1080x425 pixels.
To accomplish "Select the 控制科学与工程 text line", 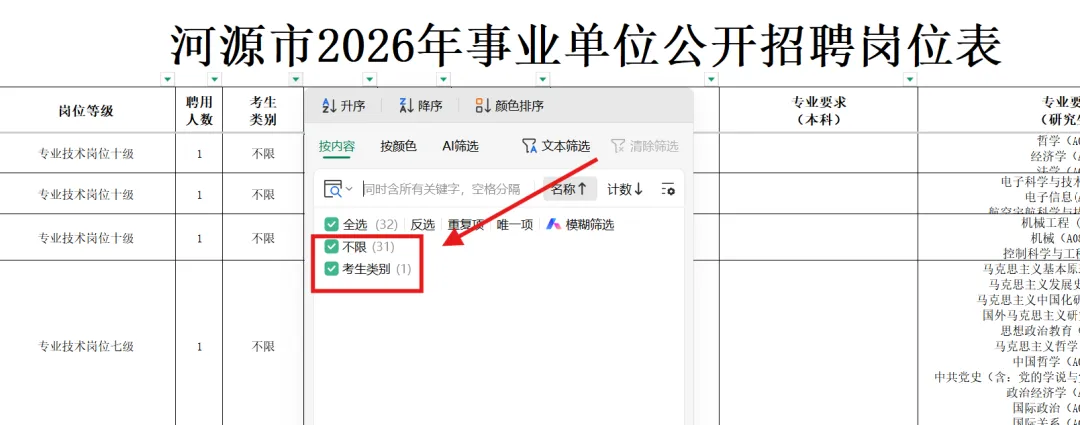I will pos(1041,253).
